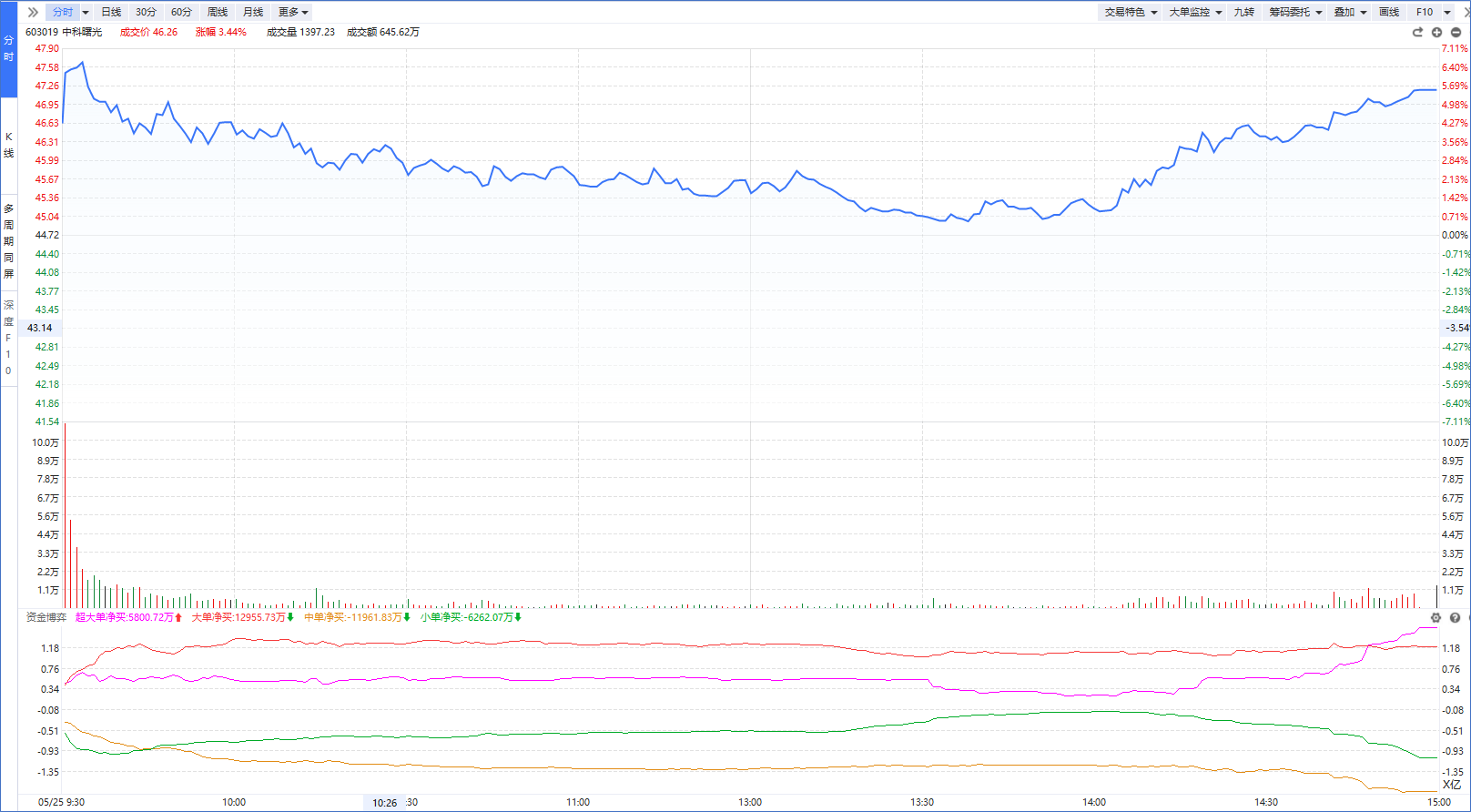Screen dimensions: 1471x812
Task: Expand the 更多 periods dropdown
Action: pyautogui.click(x=293, y=12)
